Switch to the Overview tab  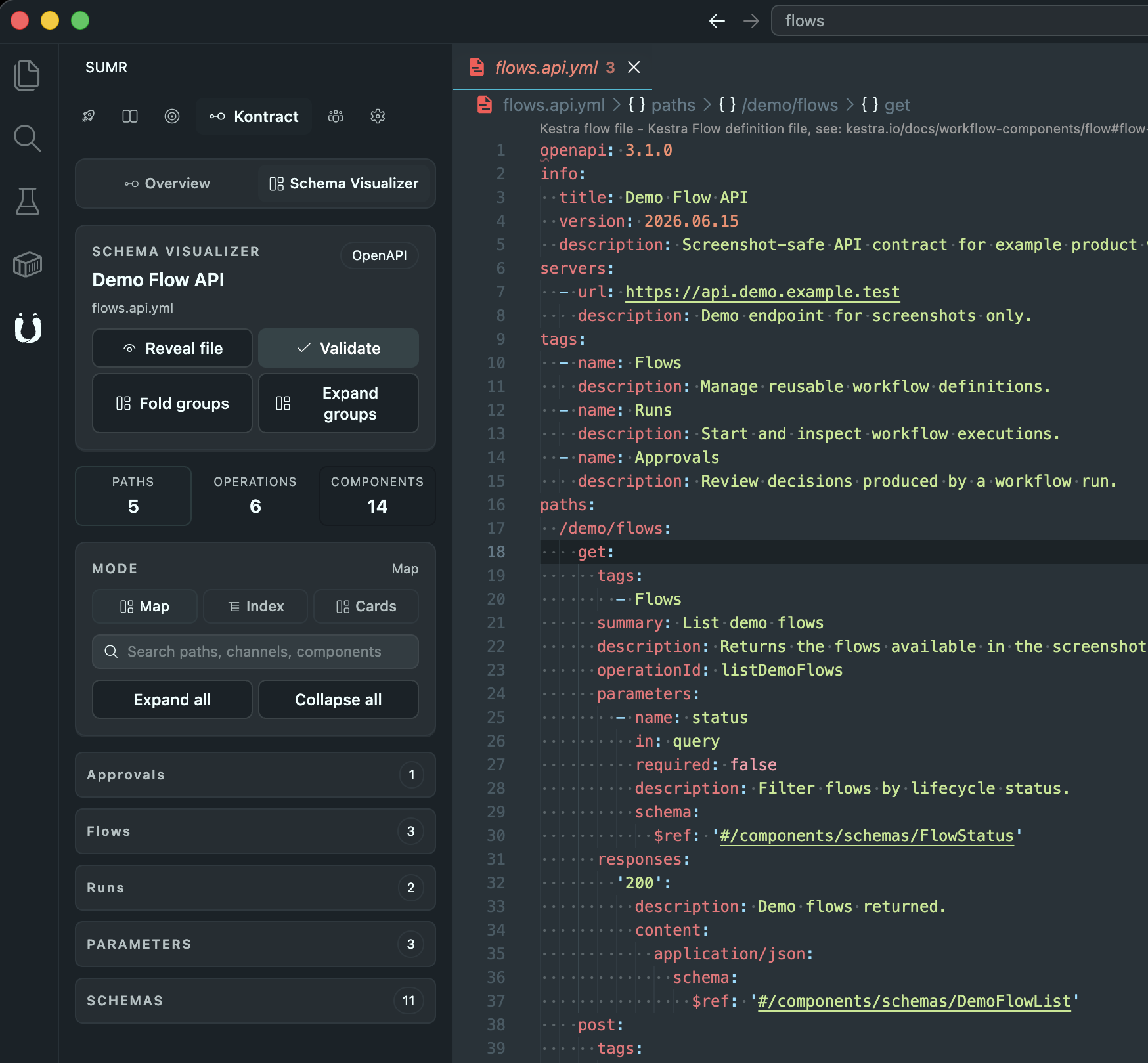point(167,183)
